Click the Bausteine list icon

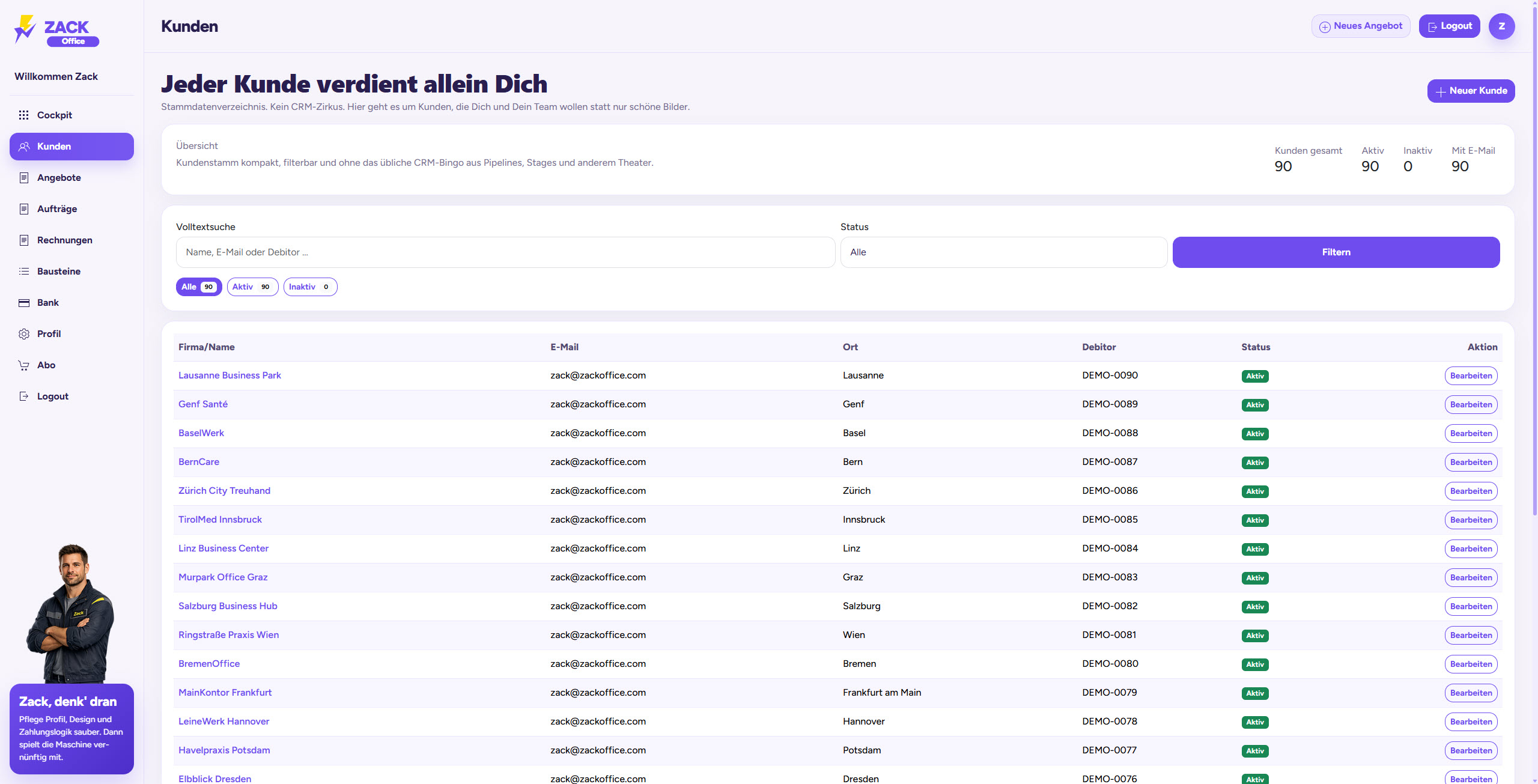tap(24, 272)
